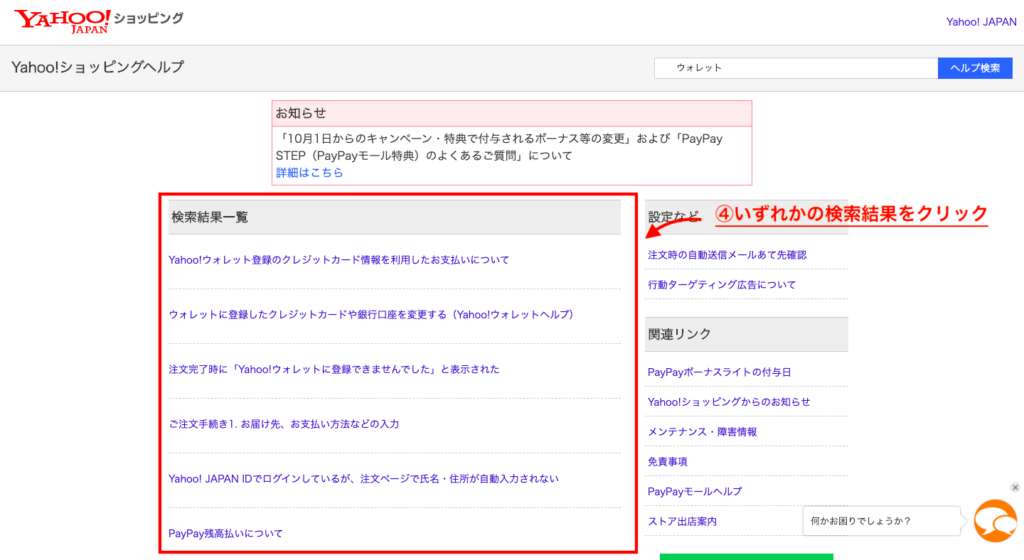Open ご注文手続き1. お届け先 result
The width and height of the screenshot is (1024, 560).
tap(283, 424)
